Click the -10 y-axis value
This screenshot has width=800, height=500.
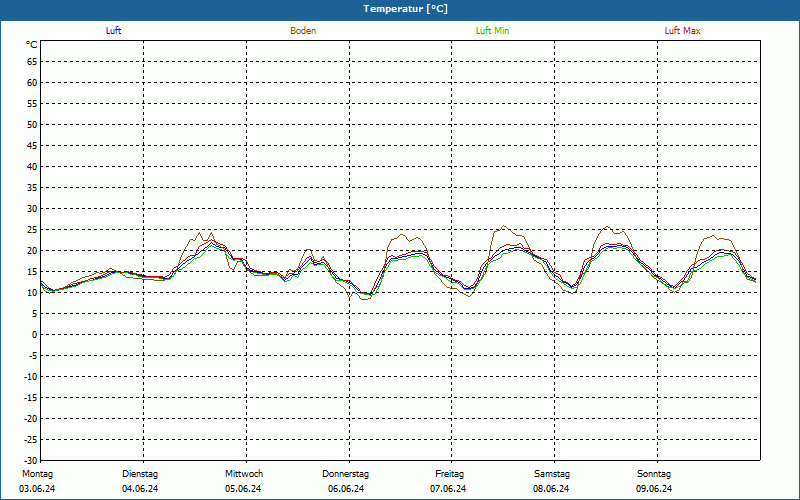(32, 377)
